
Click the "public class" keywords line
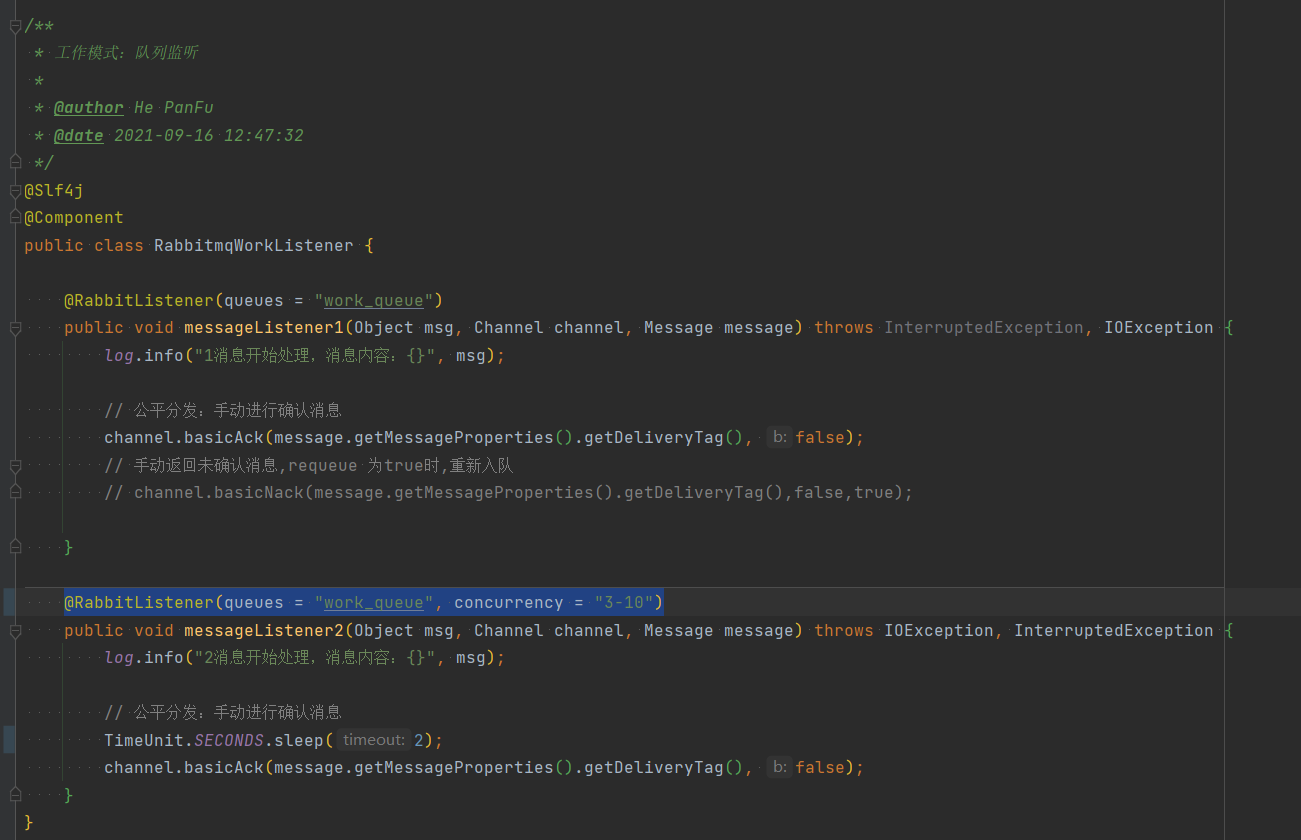tap(84, 245)
